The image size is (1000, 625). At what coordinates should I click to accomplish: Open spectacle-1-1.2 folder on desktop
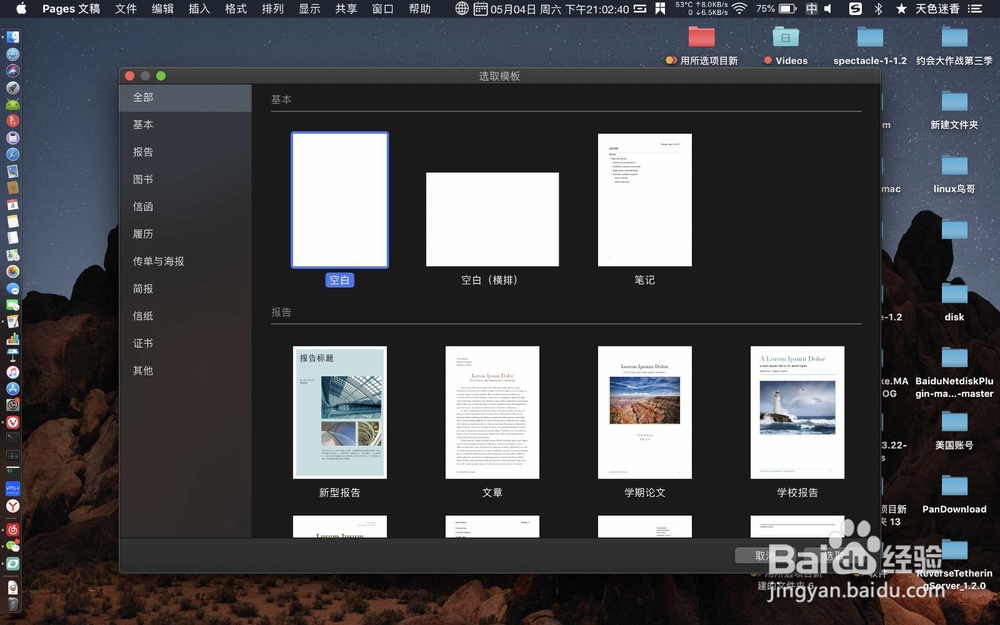(870, 37)
